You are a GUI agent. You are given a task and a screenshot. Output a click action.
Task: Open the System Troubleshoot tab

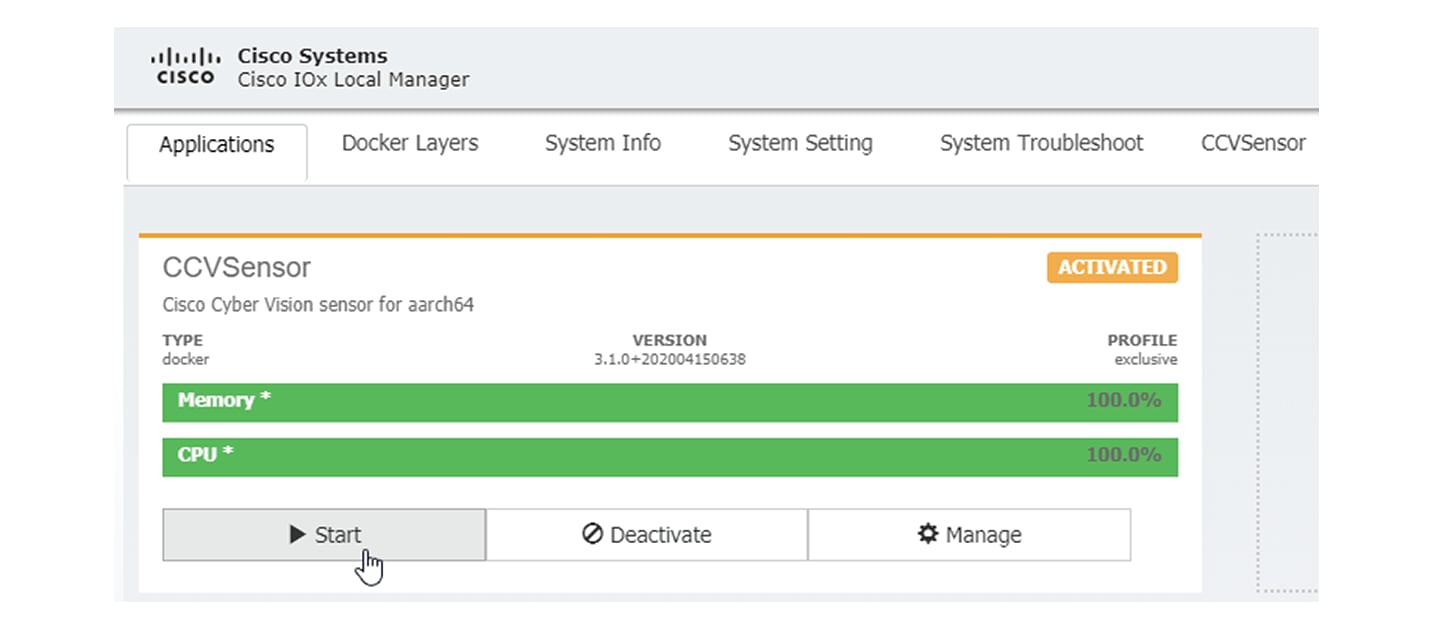point(1041,143)
